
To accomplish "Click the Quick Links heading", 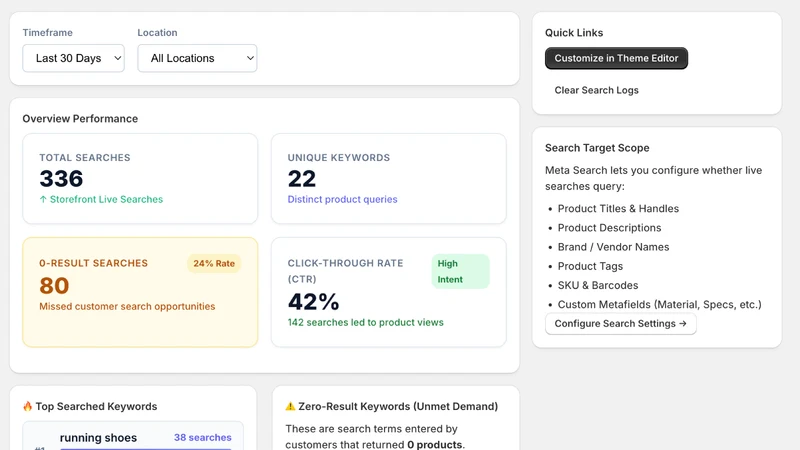I will [x=574, y=33].
